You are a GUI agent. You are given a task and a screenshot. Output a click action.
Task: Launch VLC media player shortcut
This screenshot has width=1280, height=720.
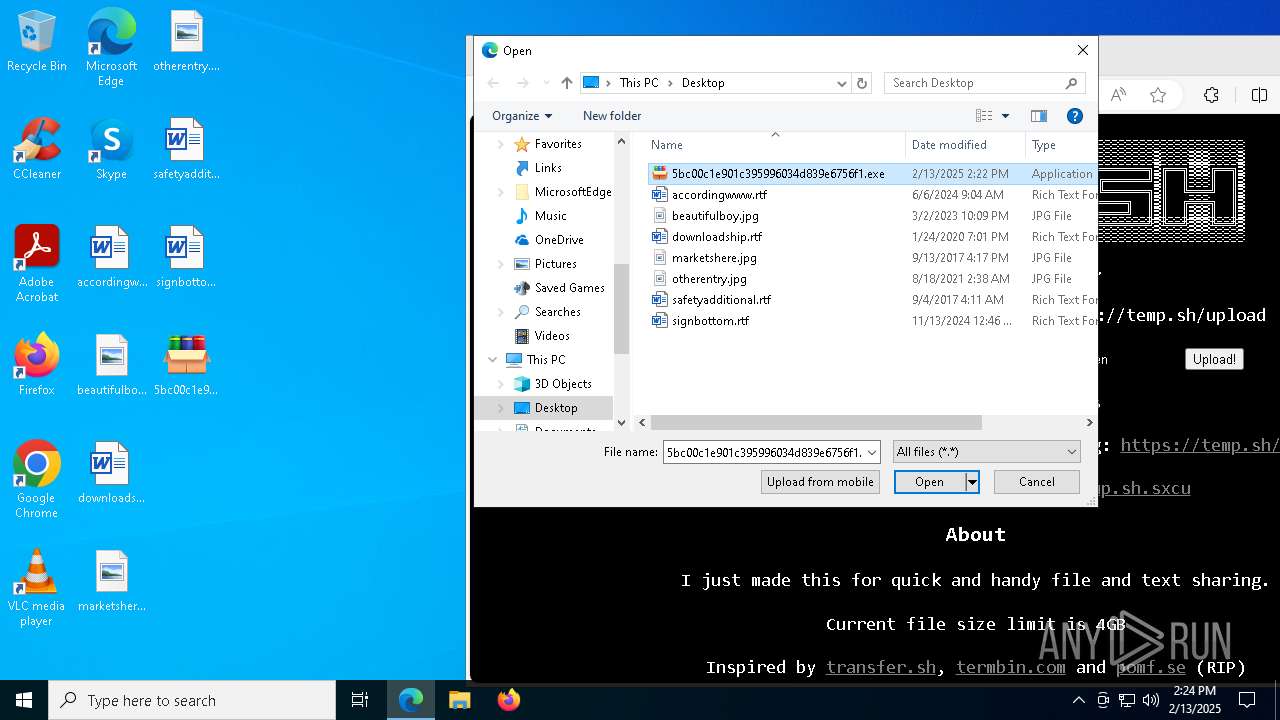point(37,588)
